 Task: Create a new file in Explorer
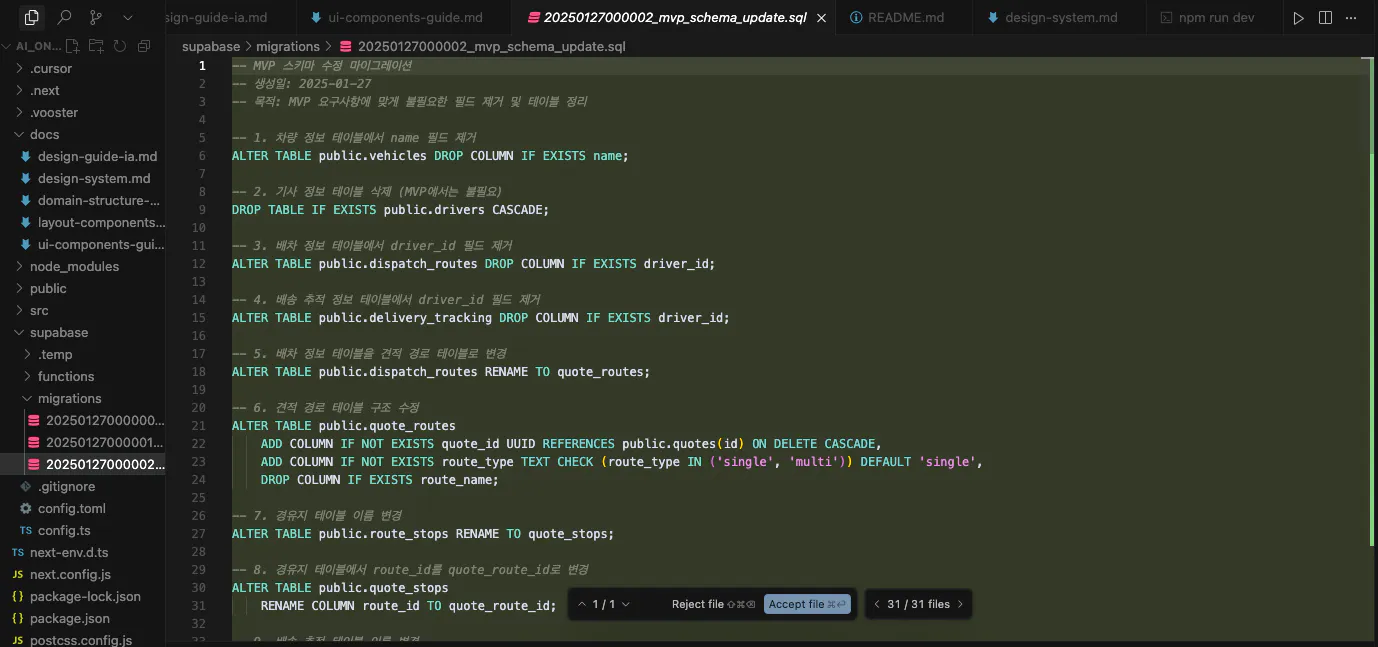pyautogui.click(x=75, y=46)
